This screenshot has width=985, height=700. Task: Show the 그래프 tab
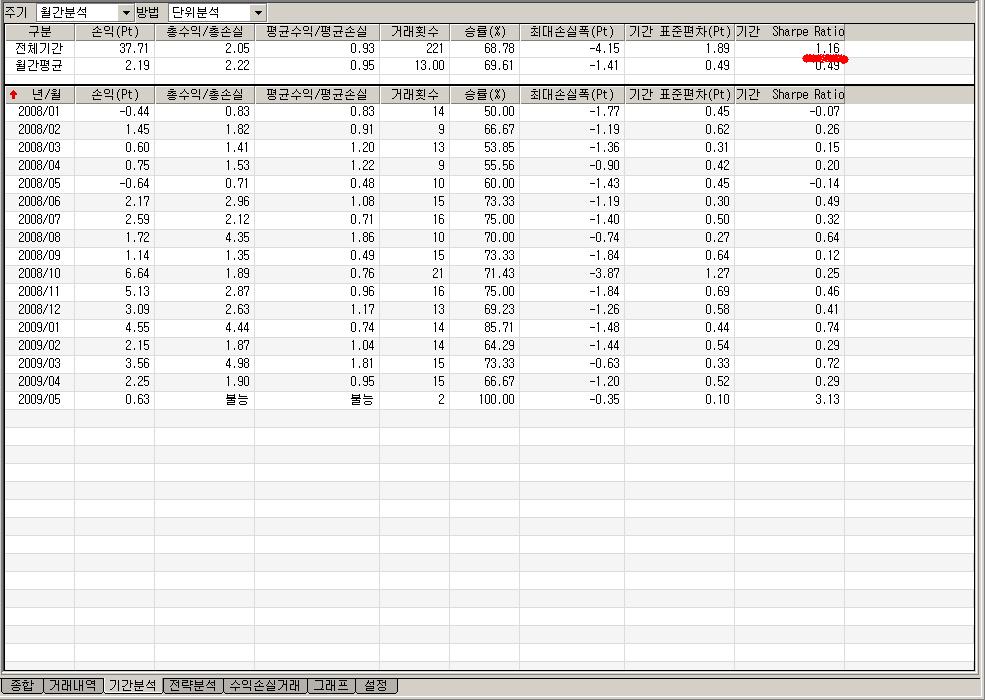coord(330,686)
